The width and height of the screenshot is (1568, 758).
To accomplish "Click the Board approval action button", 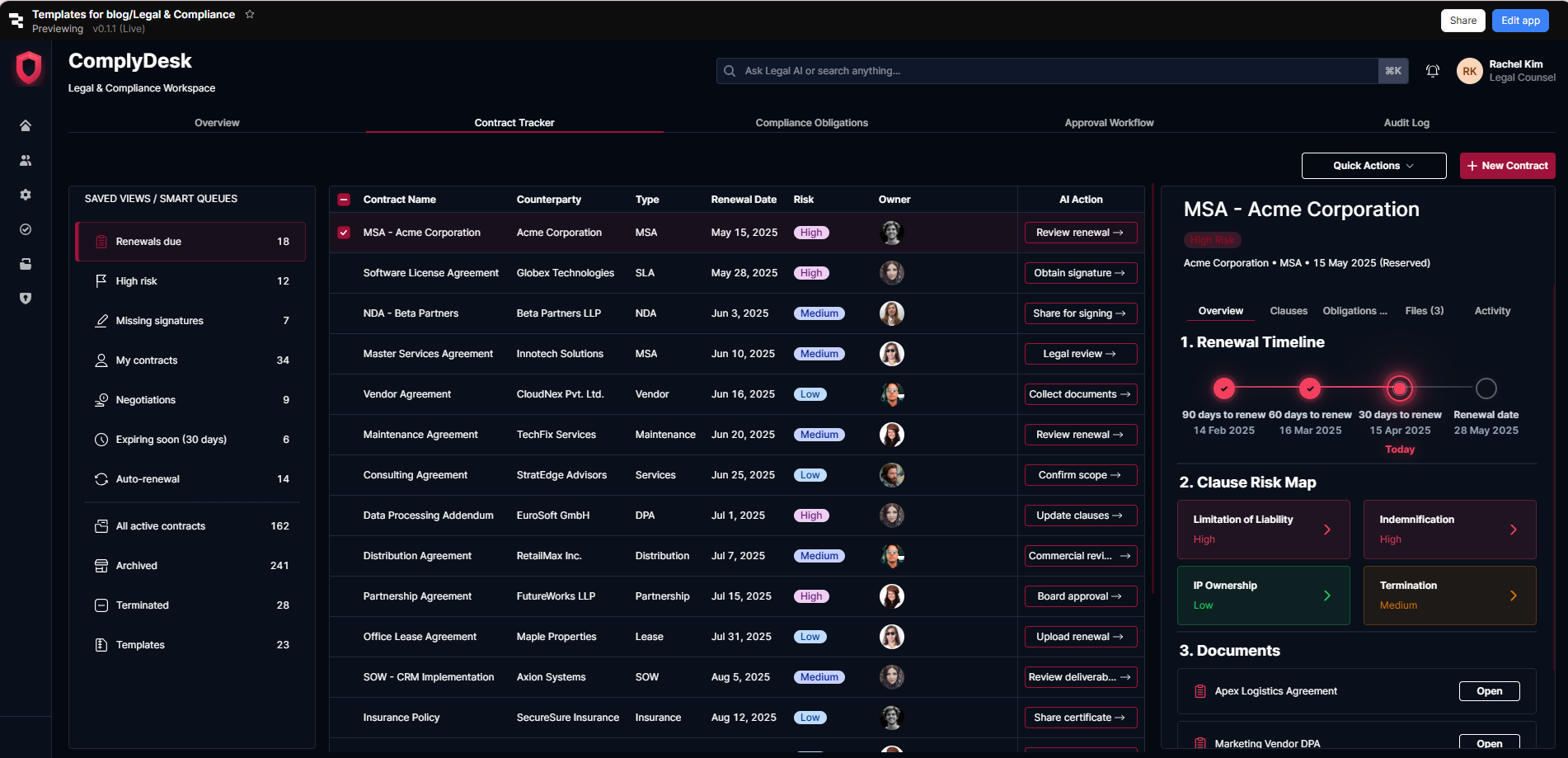I will point(1081,596).
